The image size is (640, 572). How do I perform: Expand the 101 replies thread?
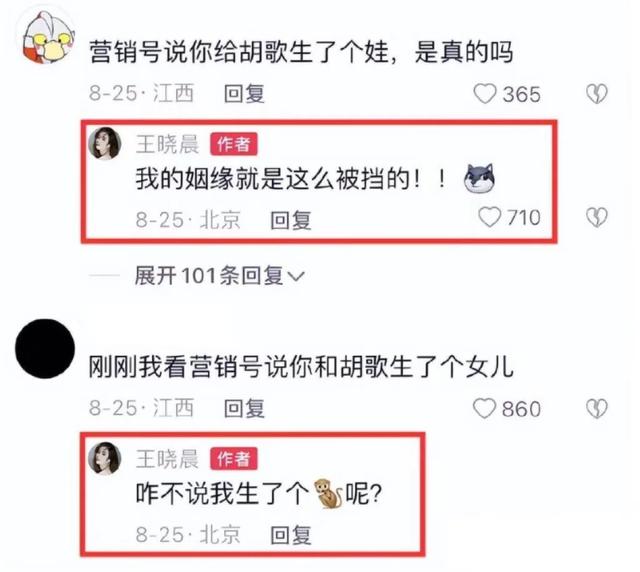[x=220, y=276]
